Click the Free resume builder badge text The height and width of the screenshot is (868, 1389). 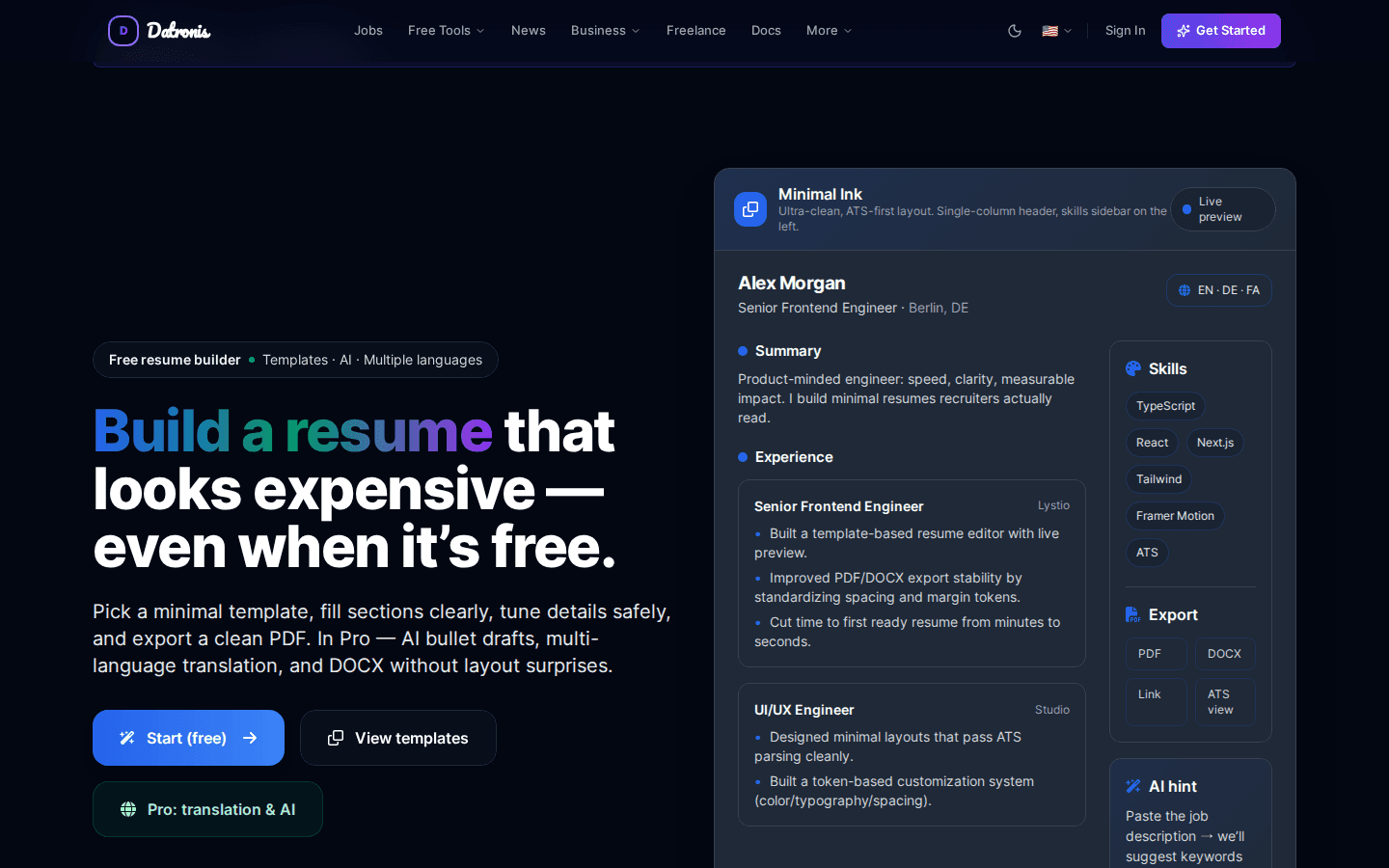point(175,360)
